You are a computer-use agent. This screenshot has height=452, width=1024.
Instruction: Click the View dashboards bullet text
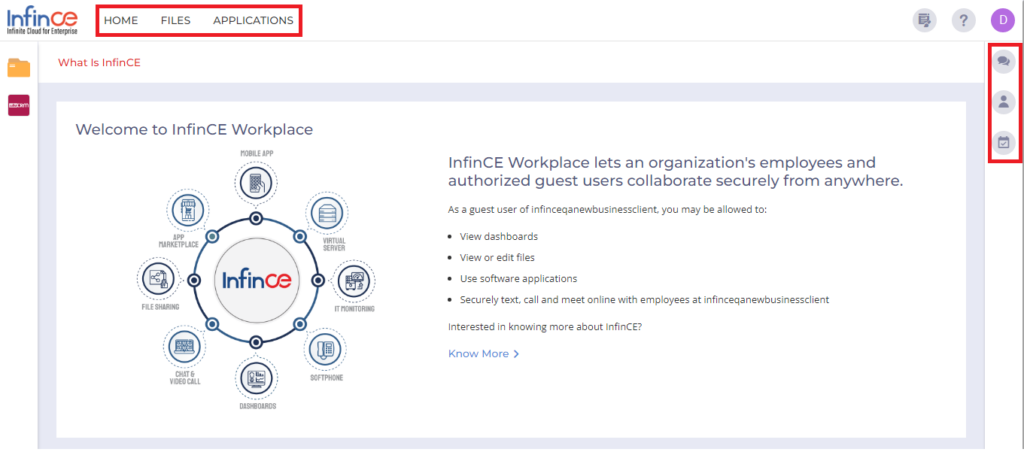(x=499, y=236)
